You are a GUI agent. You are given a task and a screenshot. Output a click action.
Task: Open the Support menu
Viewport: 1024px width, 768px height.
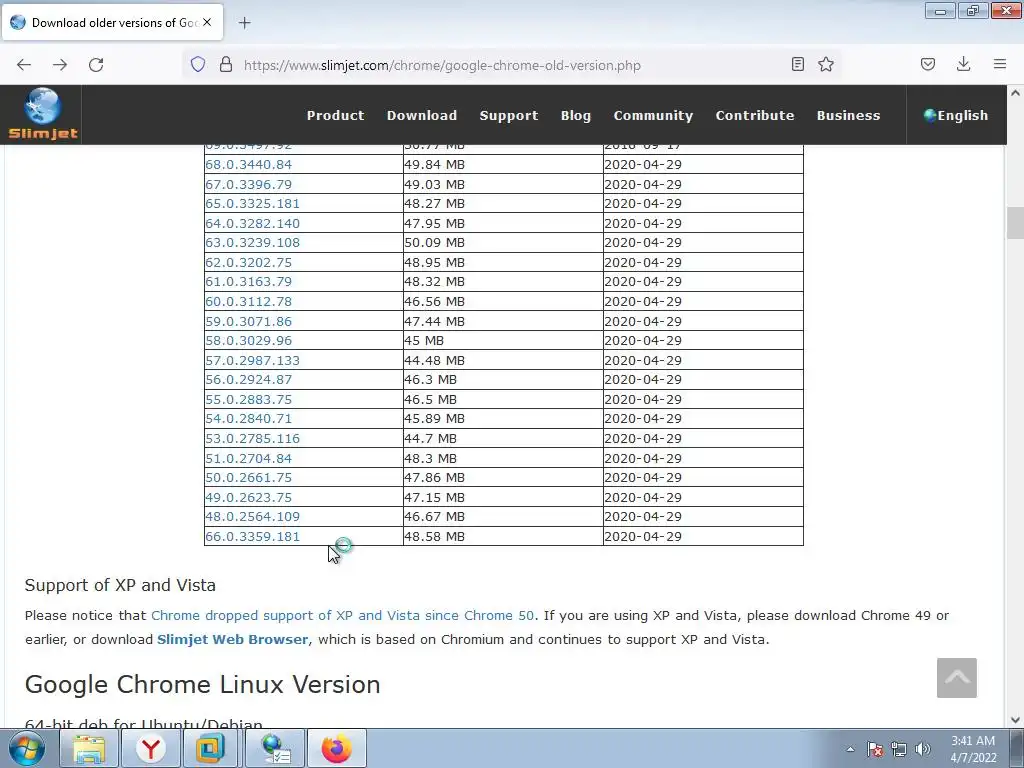(x=509, y=116)
